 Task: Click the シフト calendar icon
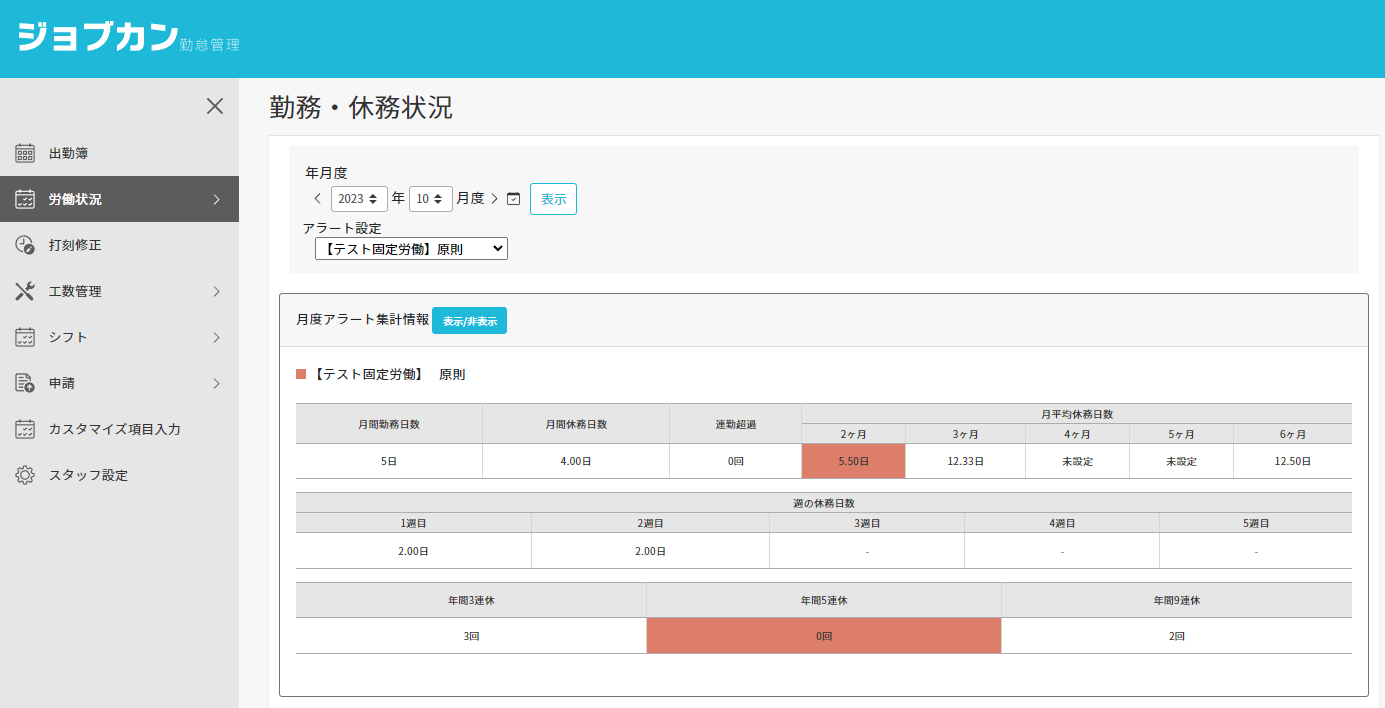(x=25, y=337)
